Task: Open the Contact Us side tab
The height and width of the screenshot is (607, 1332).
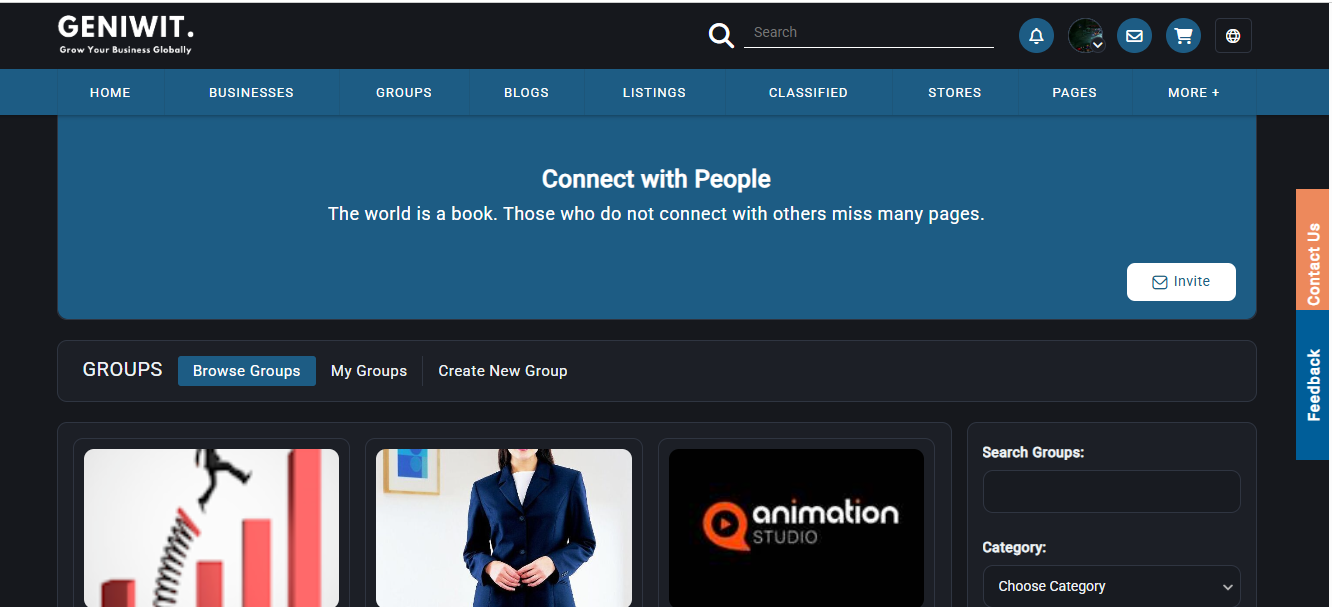Action: [x=1313, y=249]
